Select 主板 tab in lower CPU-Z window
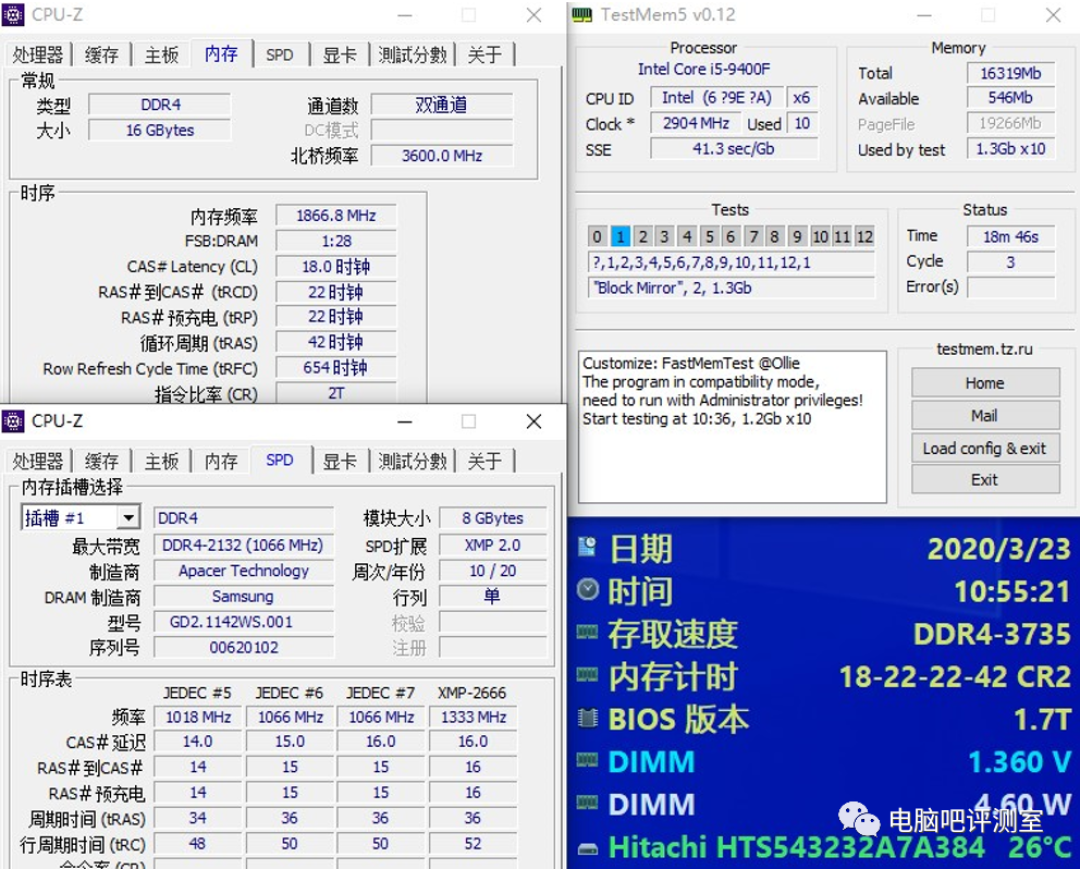 (162, 461)
